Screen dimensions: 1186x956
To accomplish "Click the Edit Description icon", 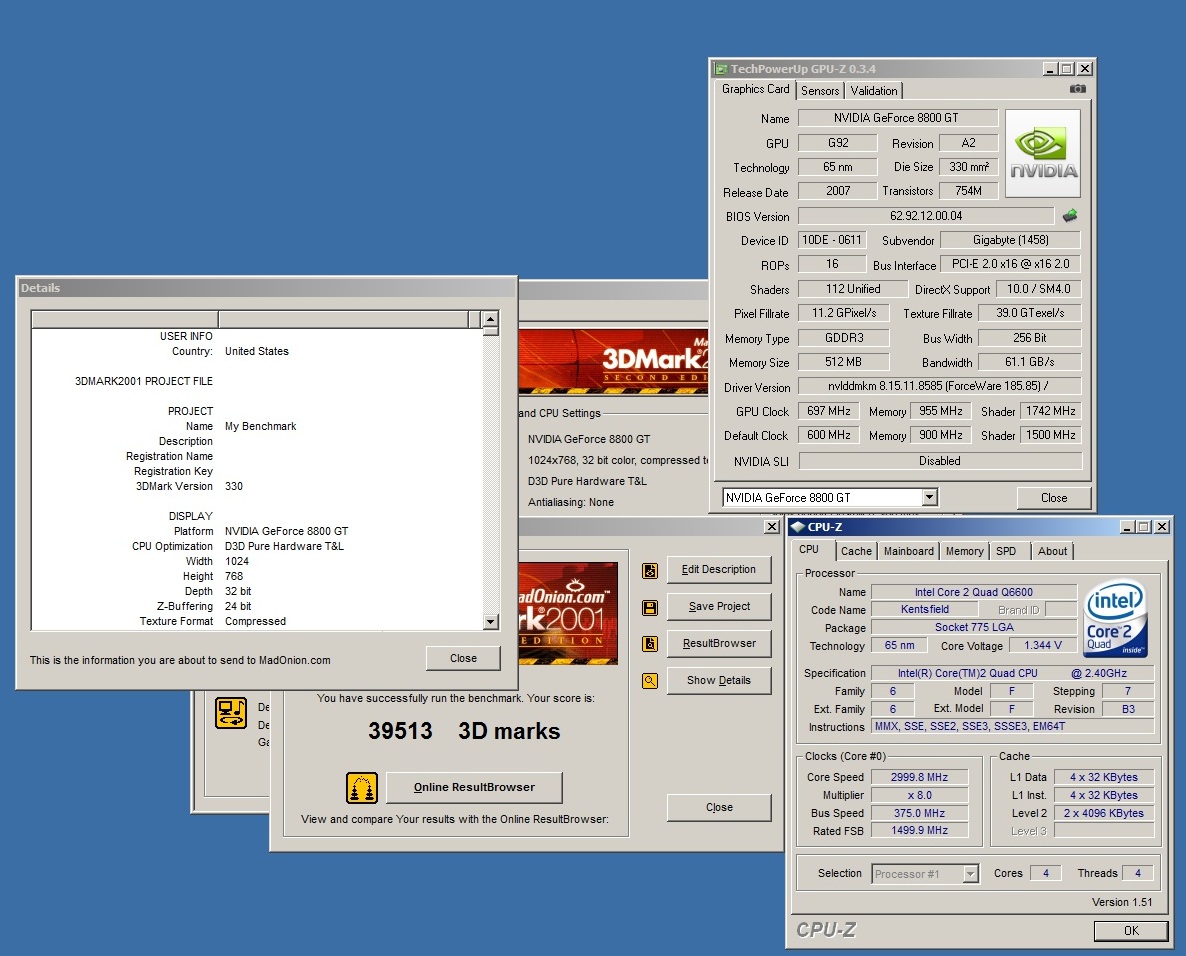I will tap(650, 571).
